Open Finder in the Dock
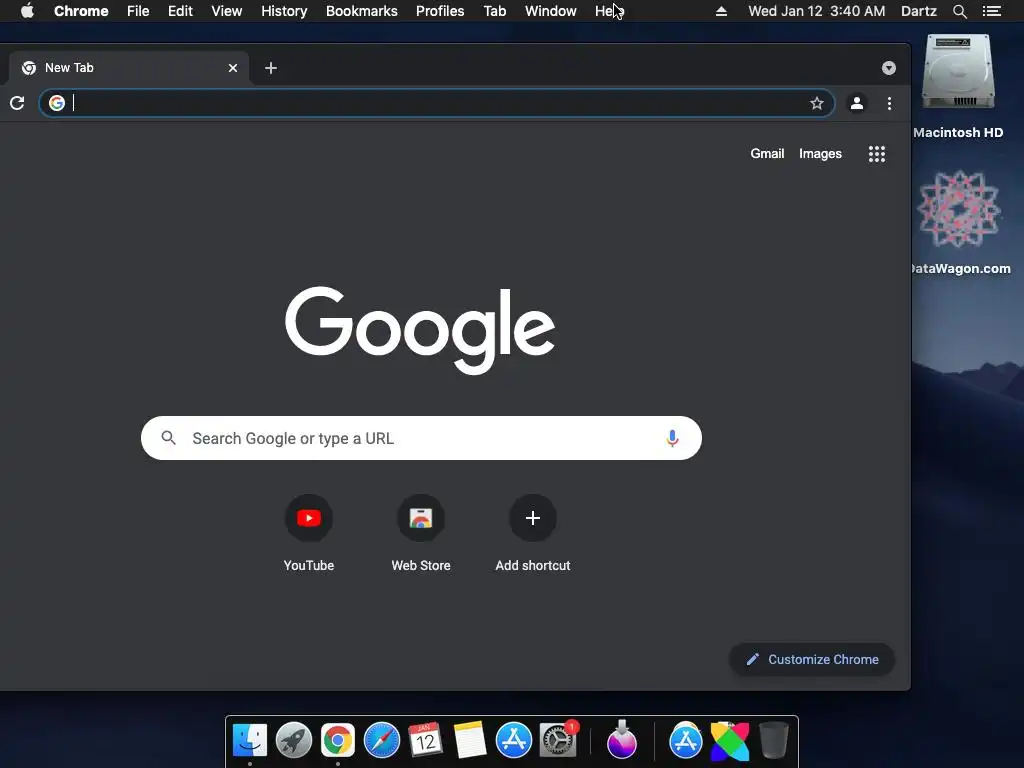This screenshot has width=1024, height=768. (249, 741)
